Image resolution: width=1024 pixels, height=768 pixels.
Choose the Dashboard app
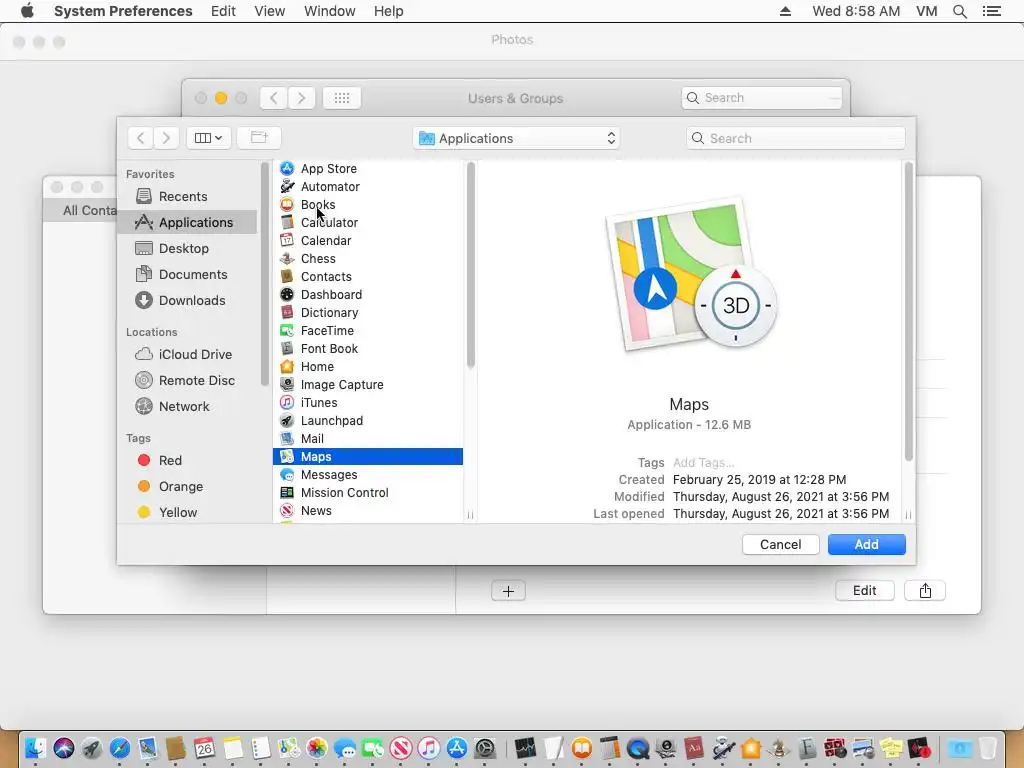(x=368, y=295)
